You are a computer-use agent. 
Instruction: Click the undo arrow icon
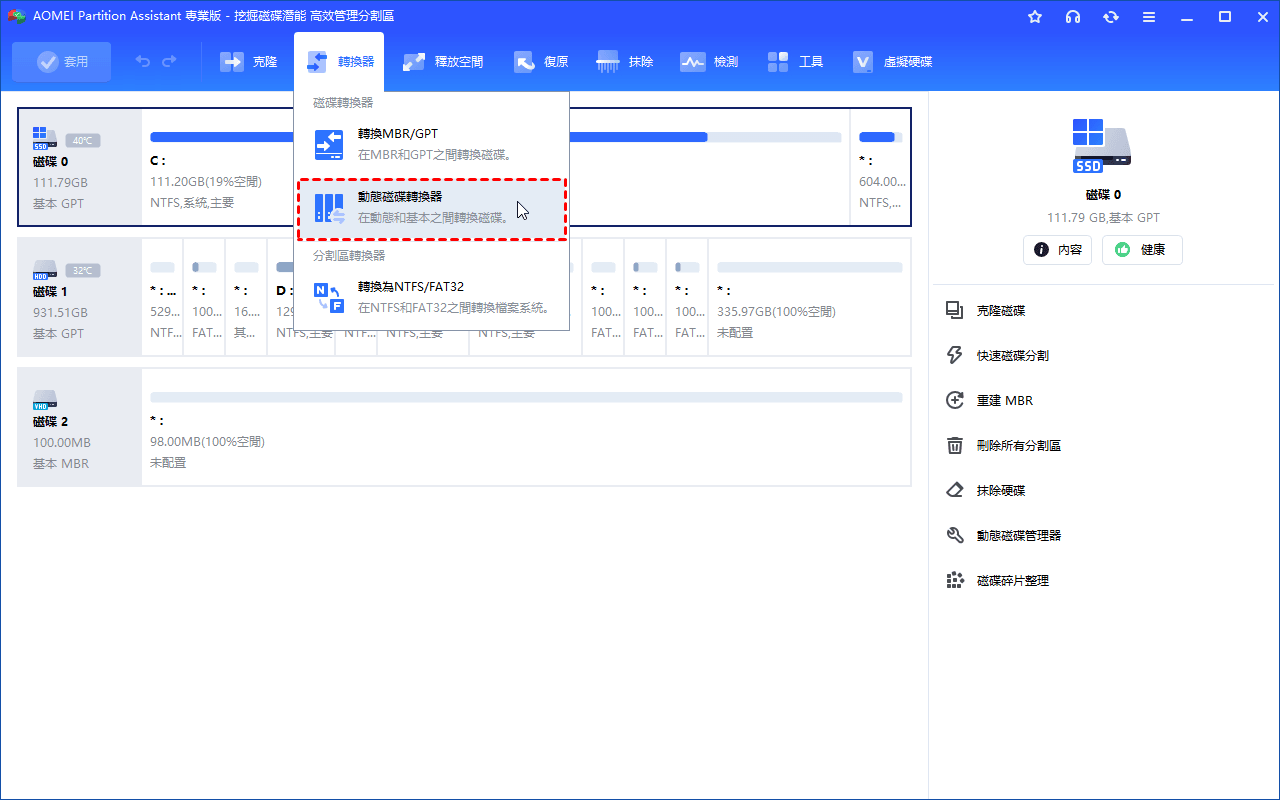click(x=143, y=62)
